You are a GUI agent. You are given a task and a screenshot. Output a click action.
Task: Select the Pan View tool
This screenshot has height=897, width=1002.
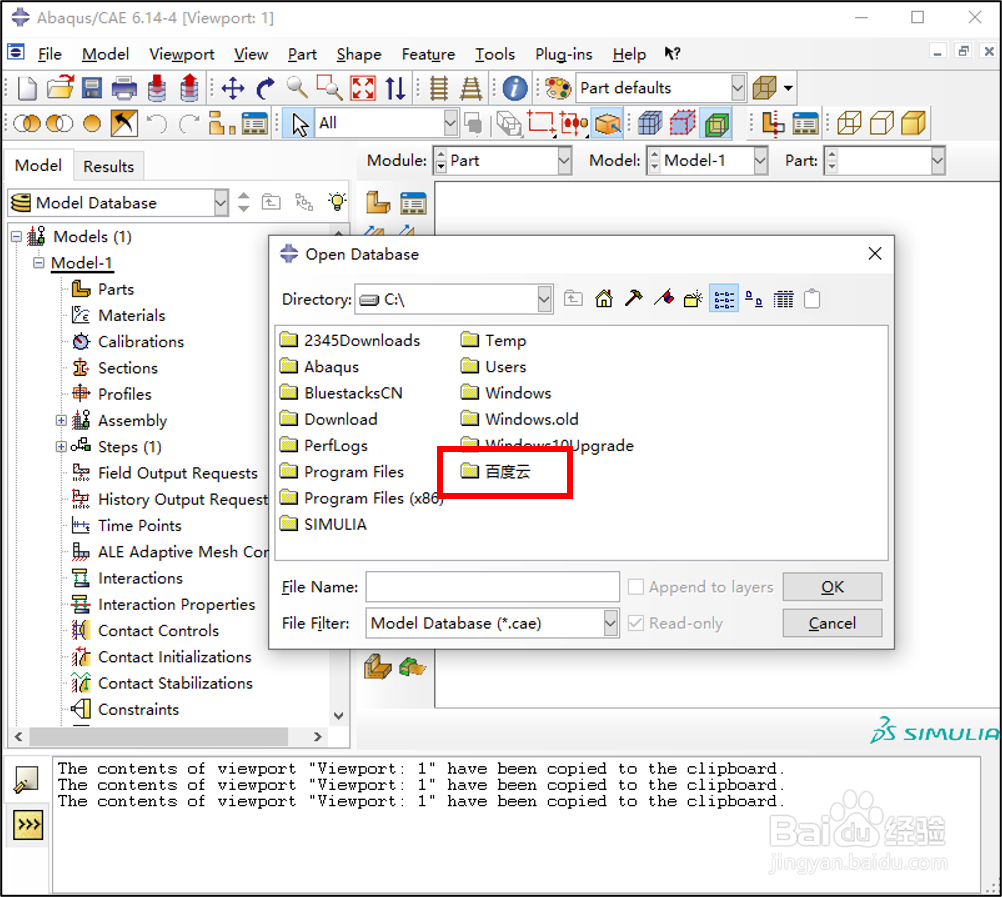233,88
